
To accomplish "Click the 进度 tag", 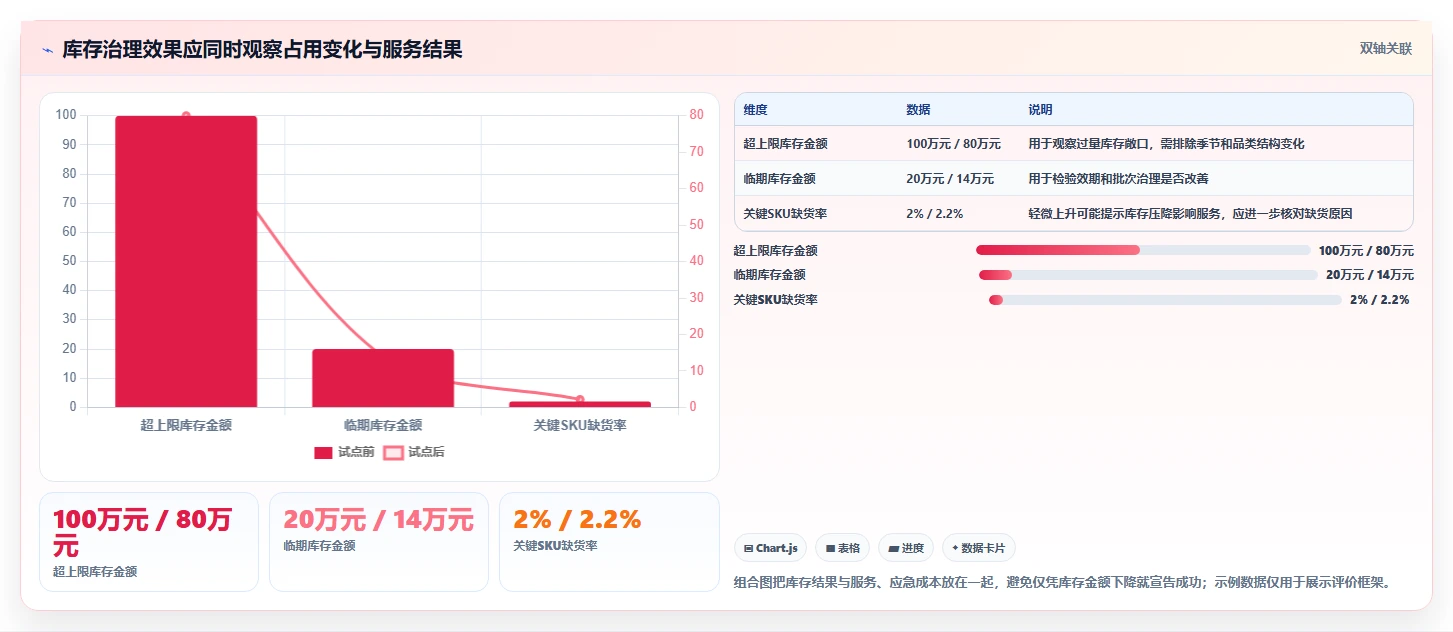I will click(x=906, y=548).
